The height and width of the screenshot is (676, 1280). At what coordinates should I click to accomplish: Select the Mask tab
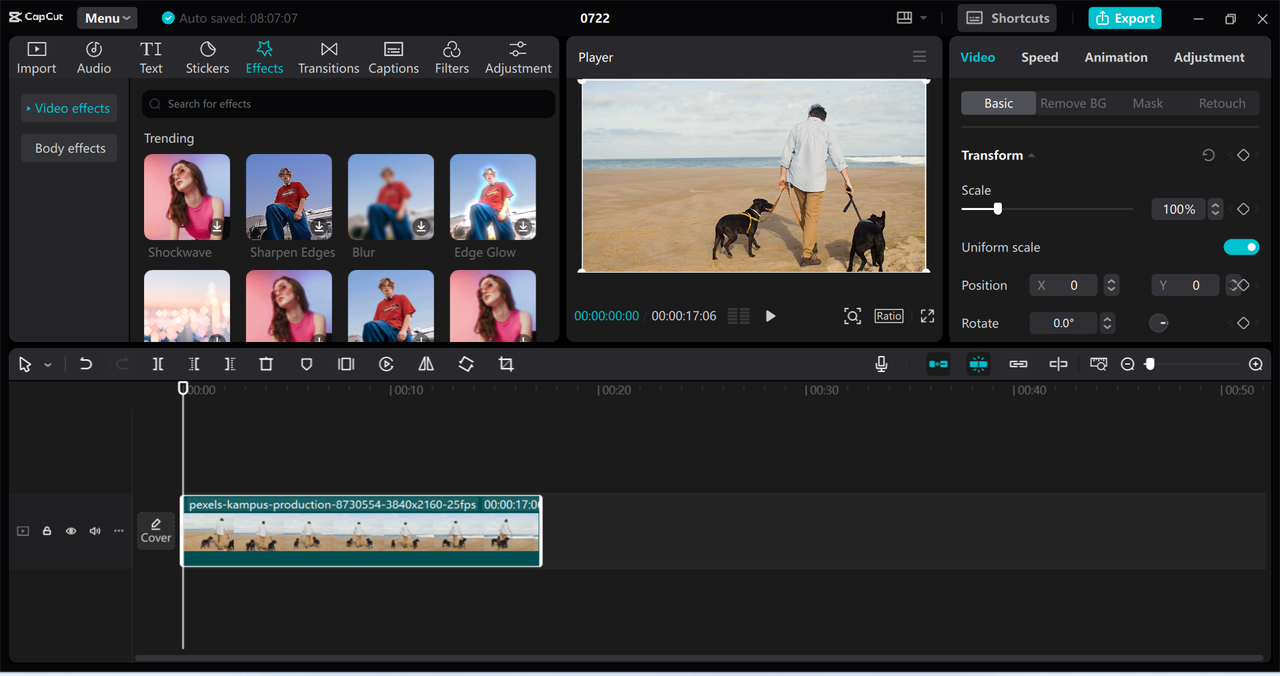tap(1147, 103)
